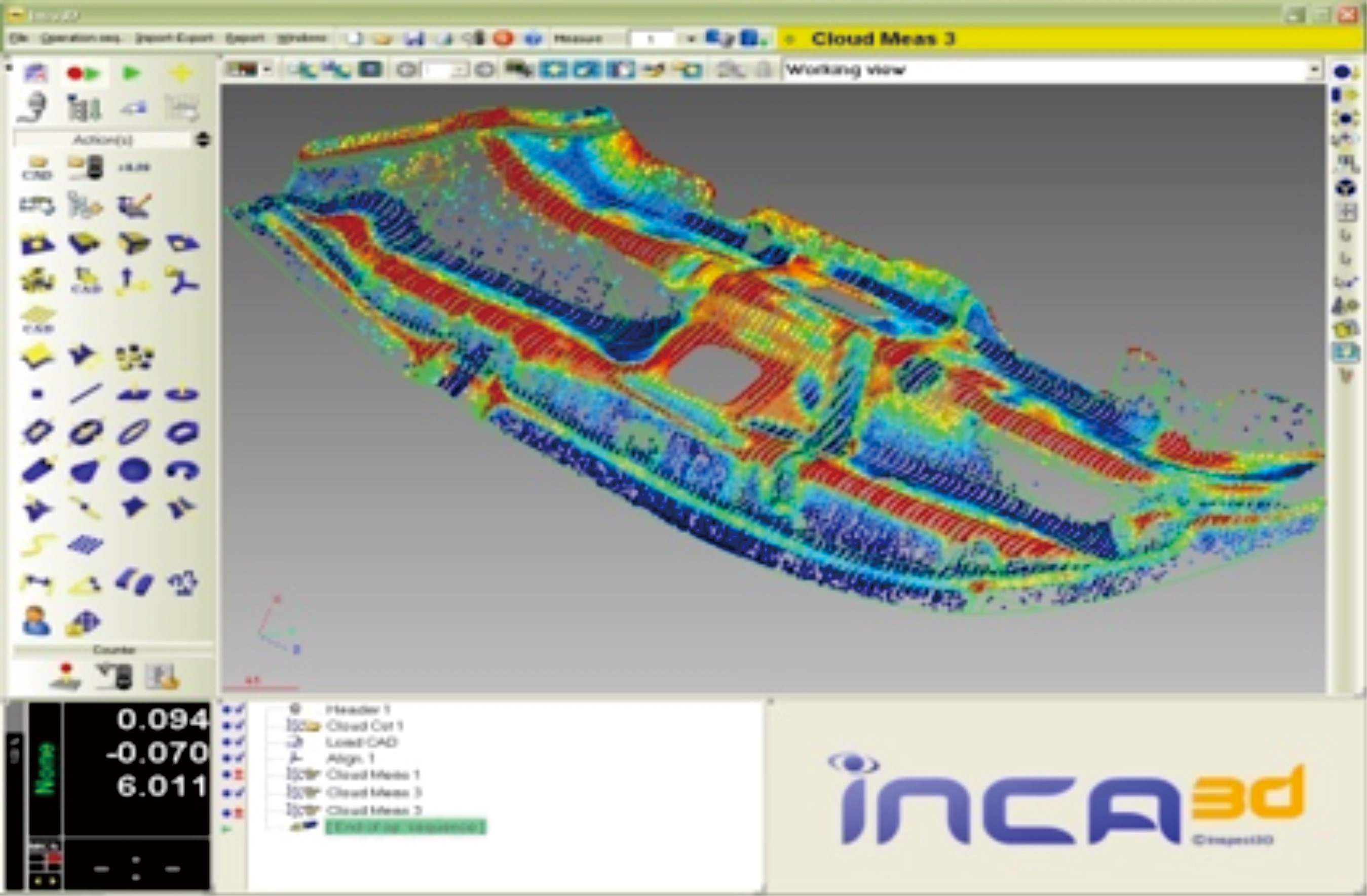
Task: Select the End of op. sequence entry
Action: pyautogui.click(x=405, y=827)
